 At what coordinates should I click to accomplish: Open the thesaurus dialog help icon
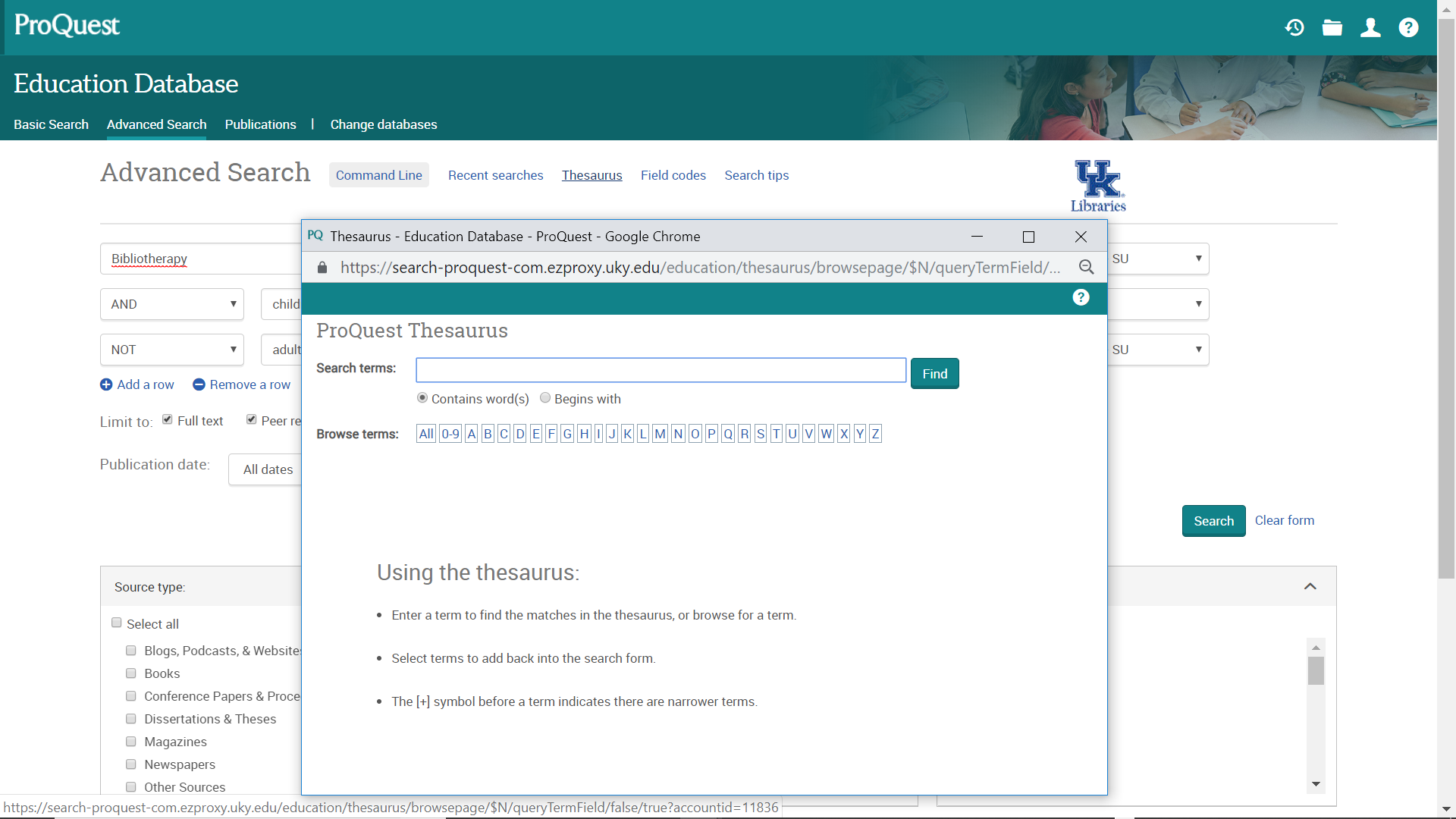click(1081, 297)
